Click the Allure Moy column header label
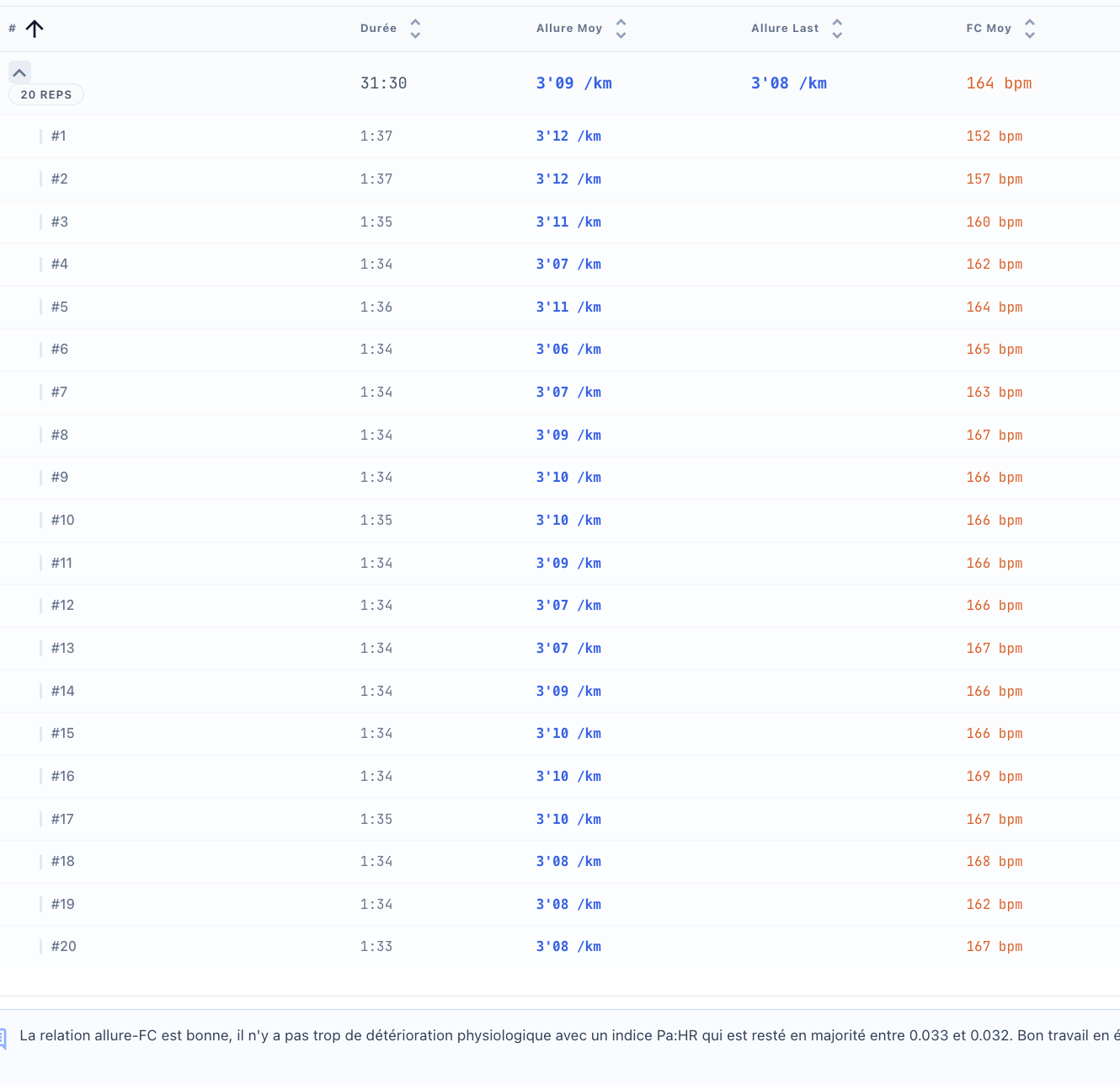The height and width of the screenshot is (1085, 1120). (x=569, y=29)
